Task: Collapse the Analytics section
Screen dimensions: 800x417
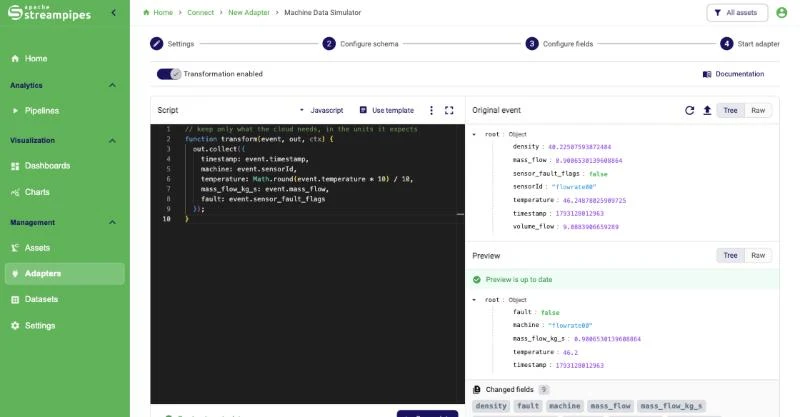Action: click(112, 85)
